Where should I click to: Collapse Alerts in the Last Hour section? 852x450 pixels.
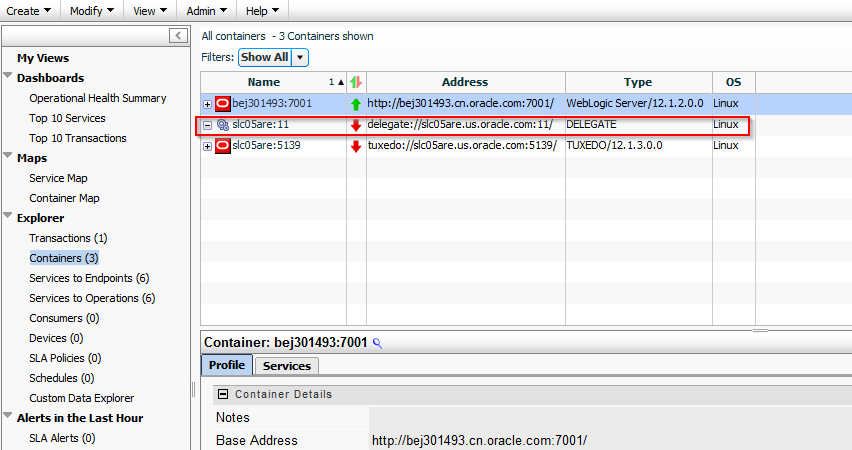point(8,415)
